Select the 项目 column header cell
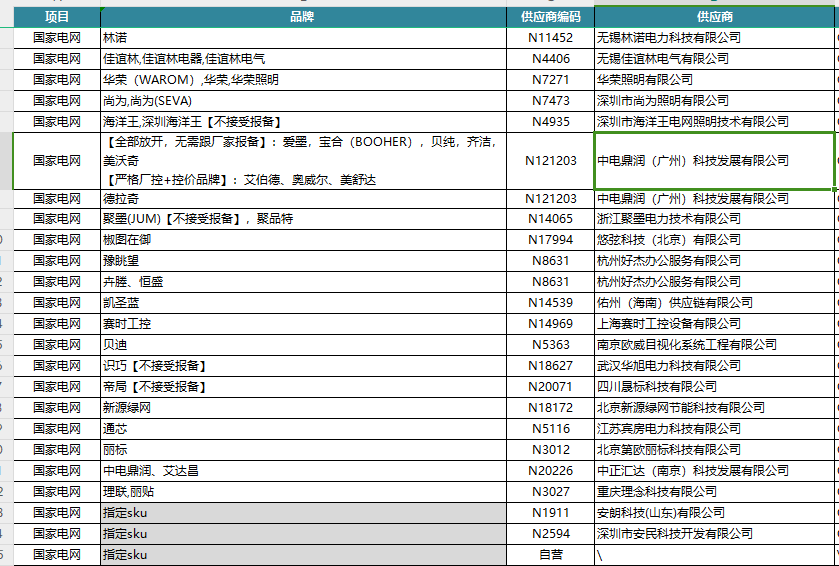The height and width of the screenshot is (566, 839). coord(57,17)
